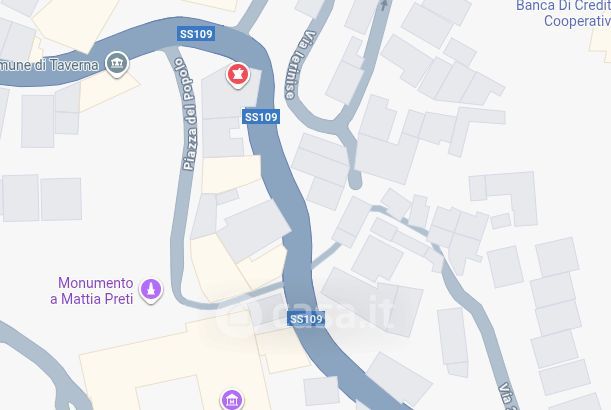Click the red pharmacy map marker
Image resolution: width=611 pixels, height=410 pixels.
tap(237, 76)
